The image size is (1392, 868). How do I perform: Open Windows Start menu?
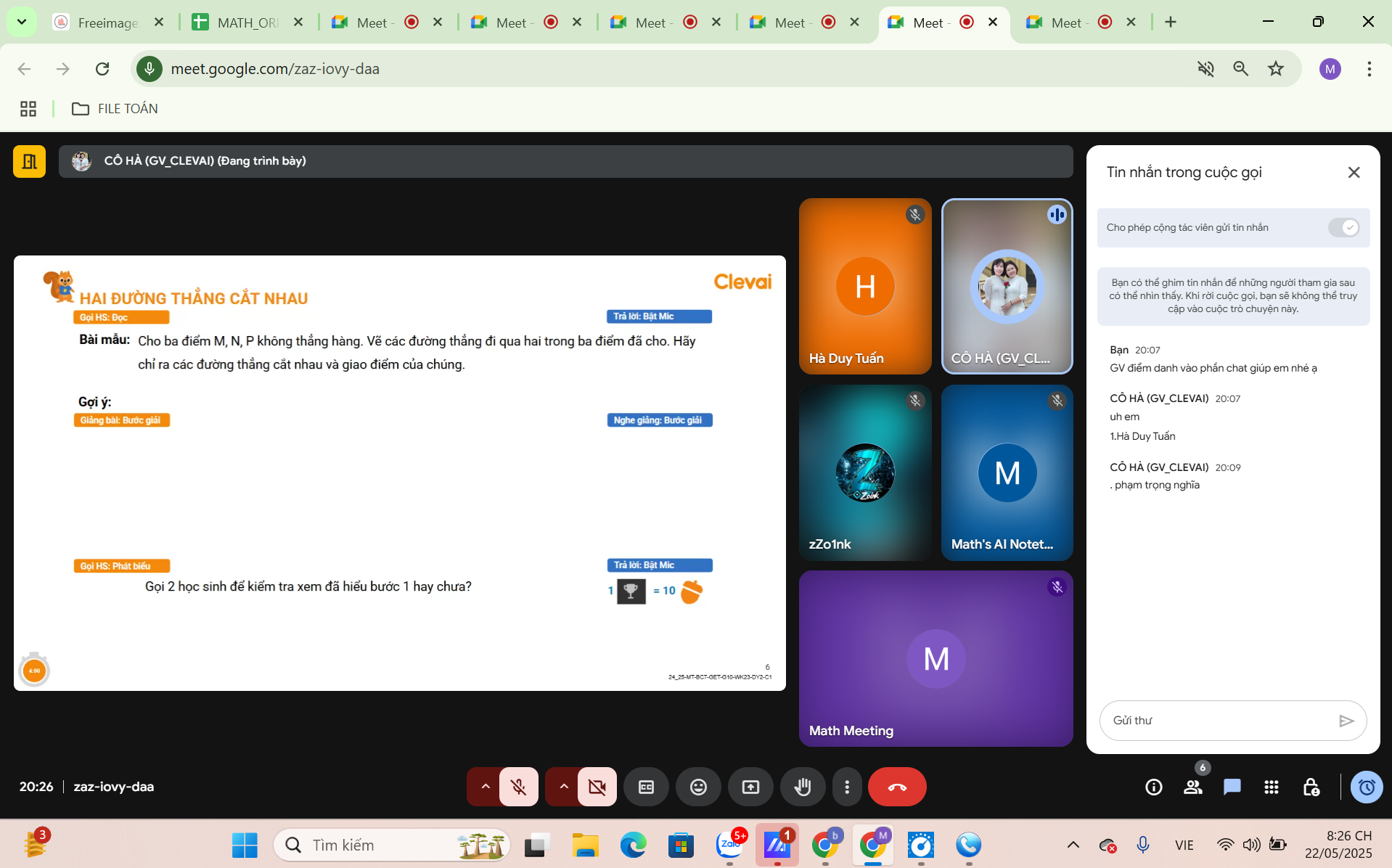(245, 845)
